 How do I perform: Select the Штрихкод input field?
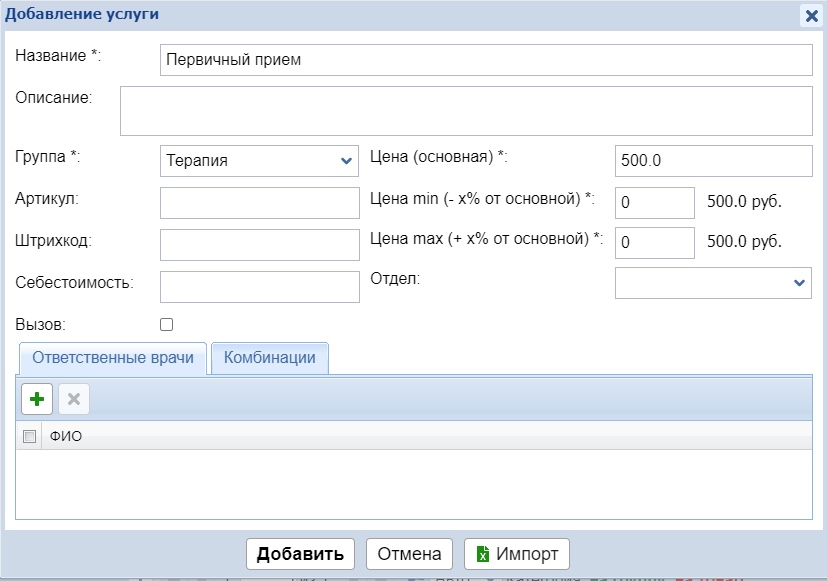point(259,245)
